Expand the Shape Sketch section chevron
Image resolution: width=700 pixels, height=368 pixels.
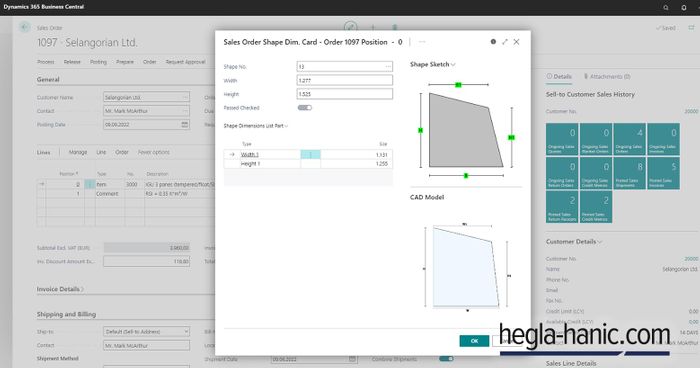[x=453, y=65]
